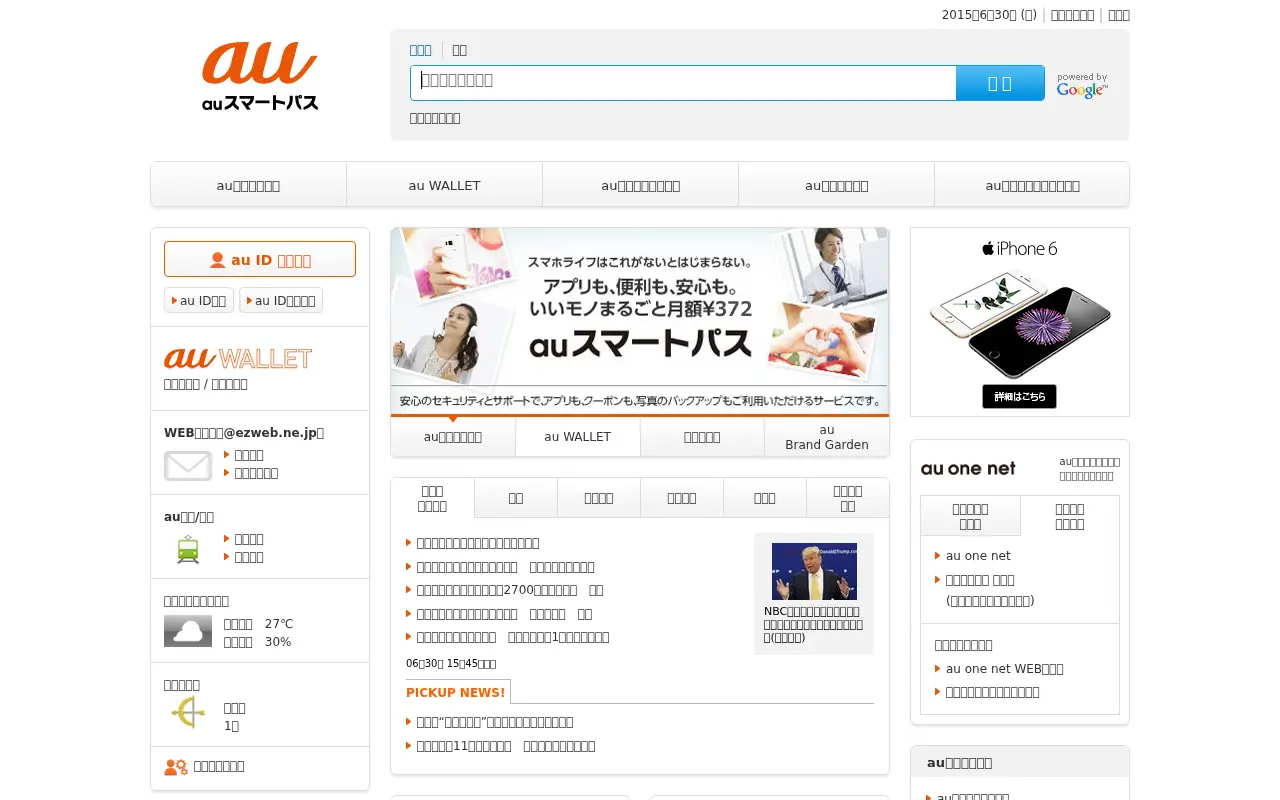1280x800 pixels.
Task: Open the news photo thumbnail of the man
Action: [814, 571]
